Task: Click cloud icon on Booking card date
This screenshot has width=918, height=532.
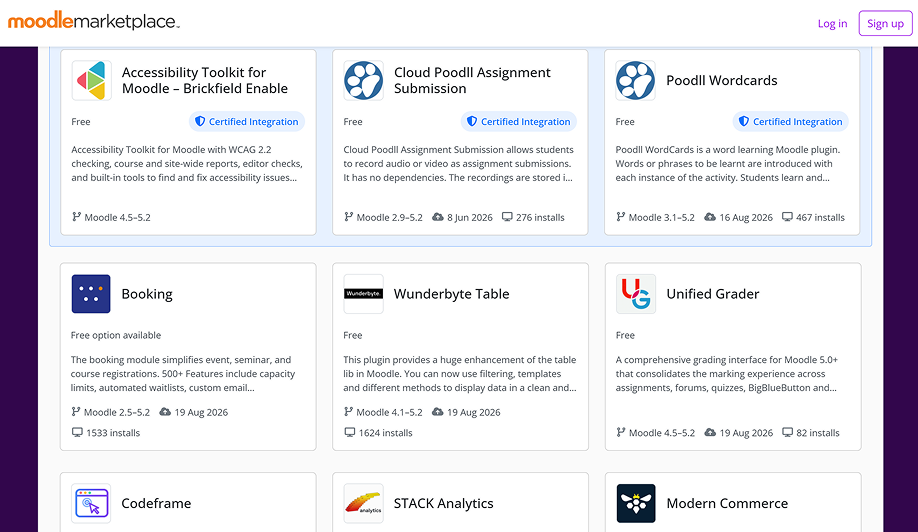Action: click(165, 411)
